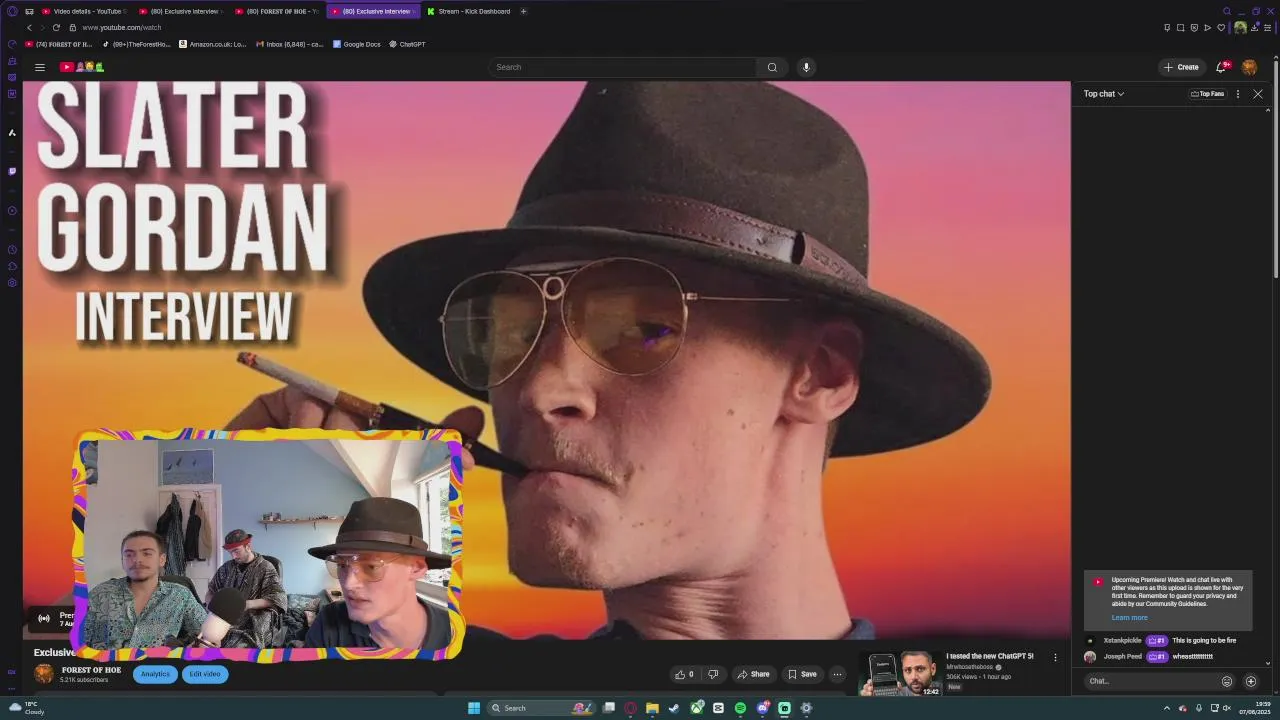Open options for the ChatGPT 5 recommended video
The image size is (1280, 720).
[1055, 657]
